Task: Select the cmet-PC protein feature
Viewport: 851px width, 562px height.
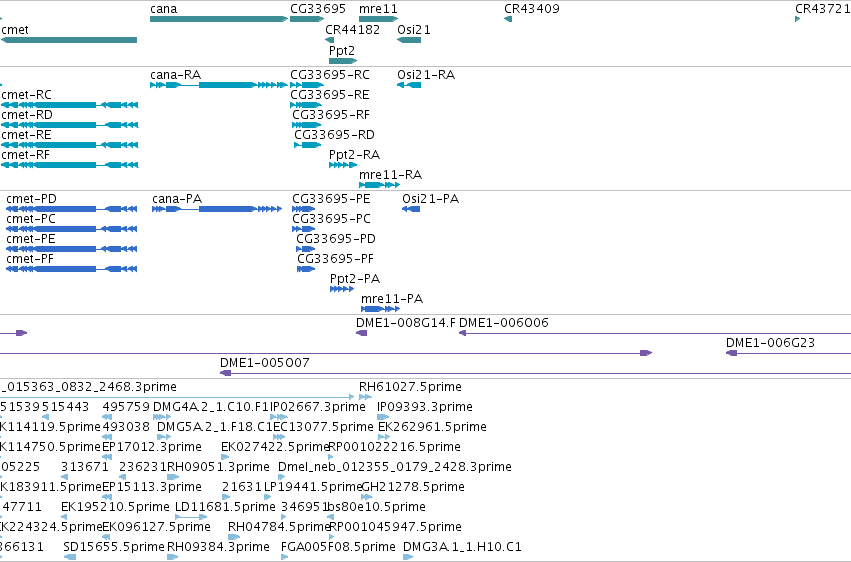Action: (72, 229)
